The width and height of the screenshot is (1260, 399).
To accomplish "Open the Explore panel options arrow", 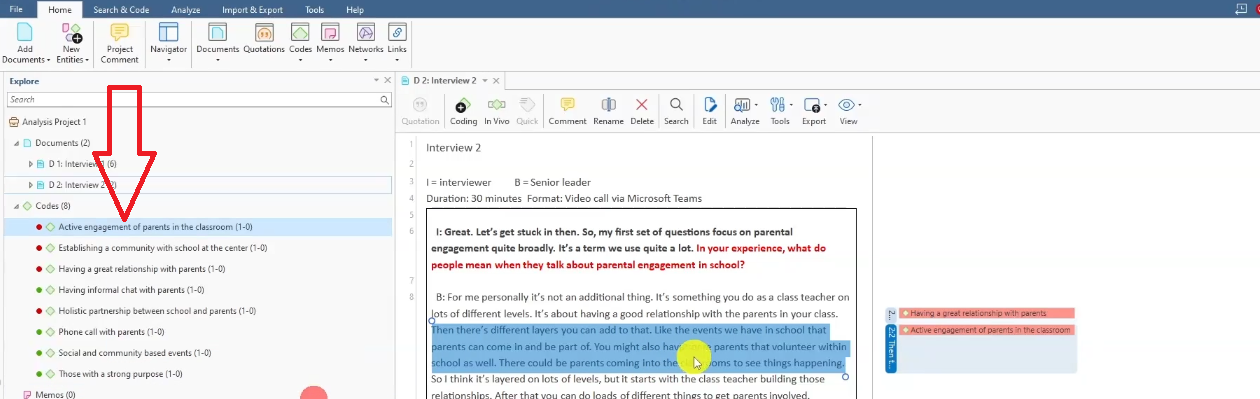I will coord(376,80).
